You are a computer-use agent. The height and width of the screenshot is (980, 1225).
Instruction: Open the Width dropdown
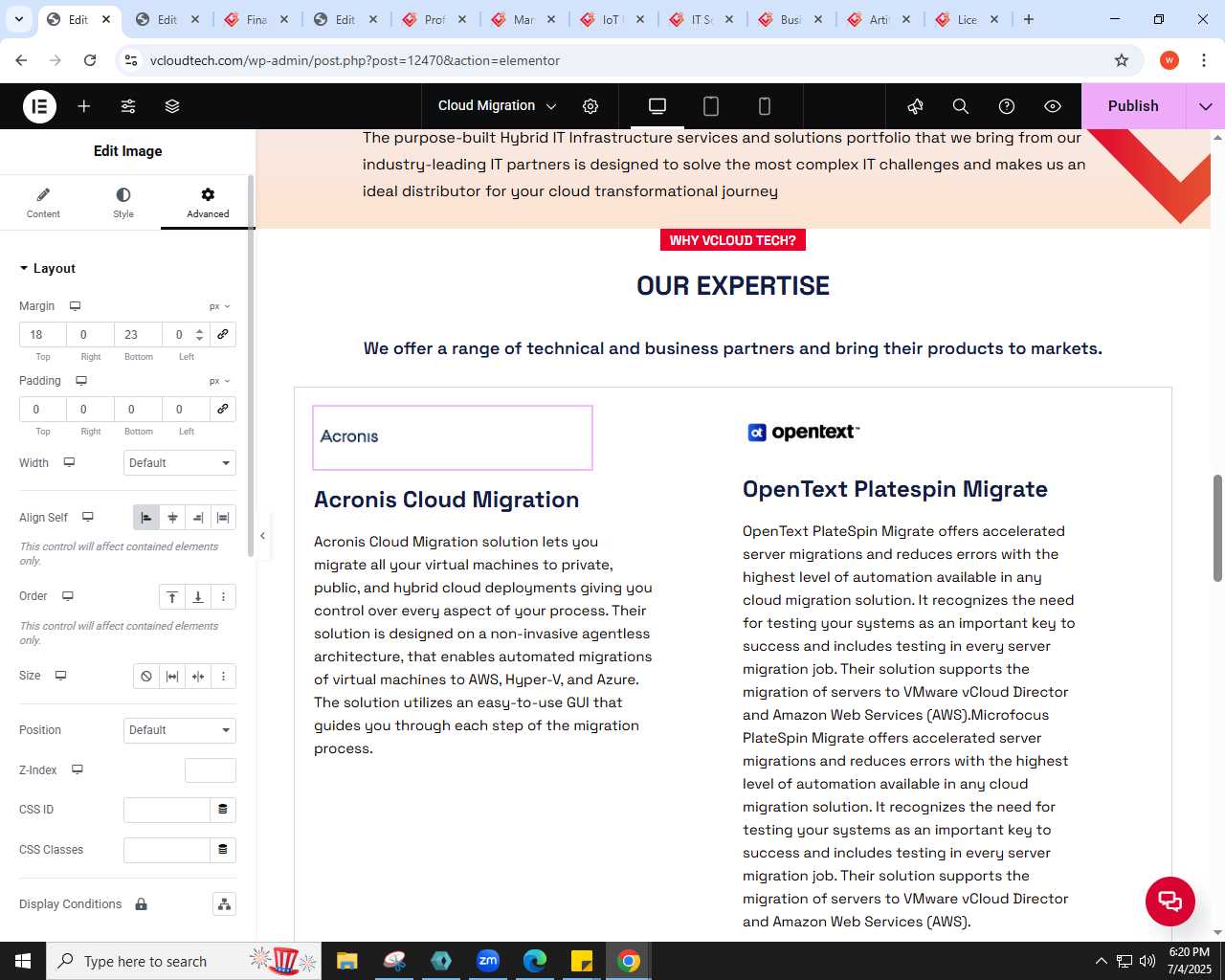click(180, 463)
